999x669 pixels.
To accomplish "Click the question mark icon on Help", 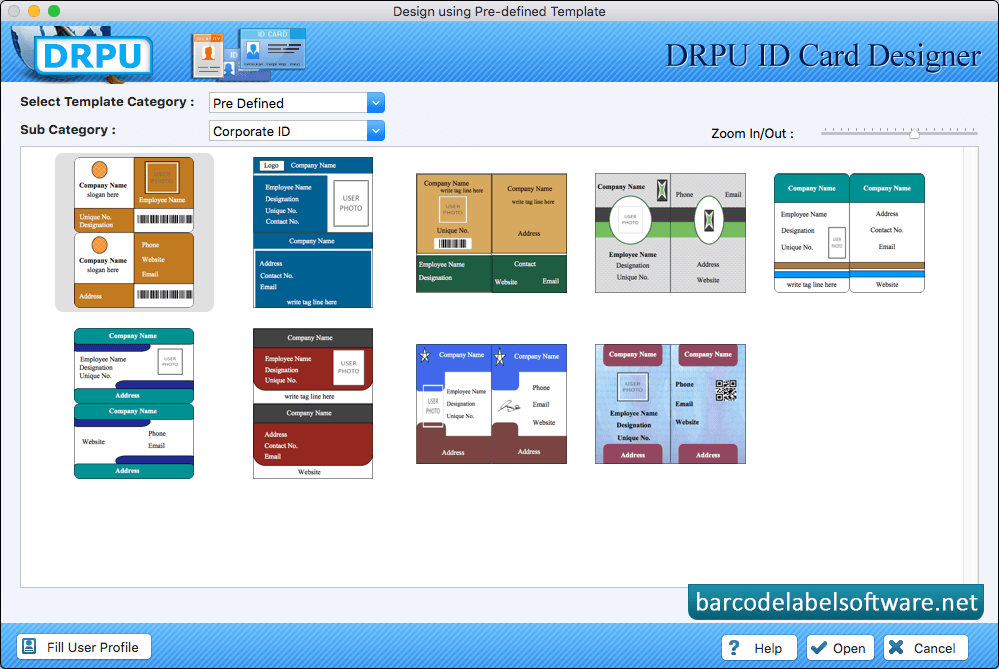I will click(734, 648).
